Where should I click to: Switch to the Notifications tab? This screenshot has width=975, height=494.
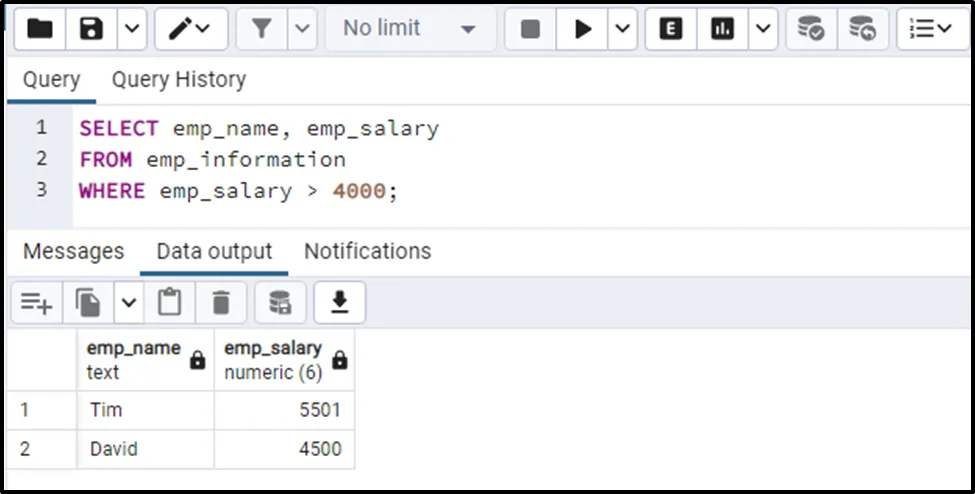[367, 251]
